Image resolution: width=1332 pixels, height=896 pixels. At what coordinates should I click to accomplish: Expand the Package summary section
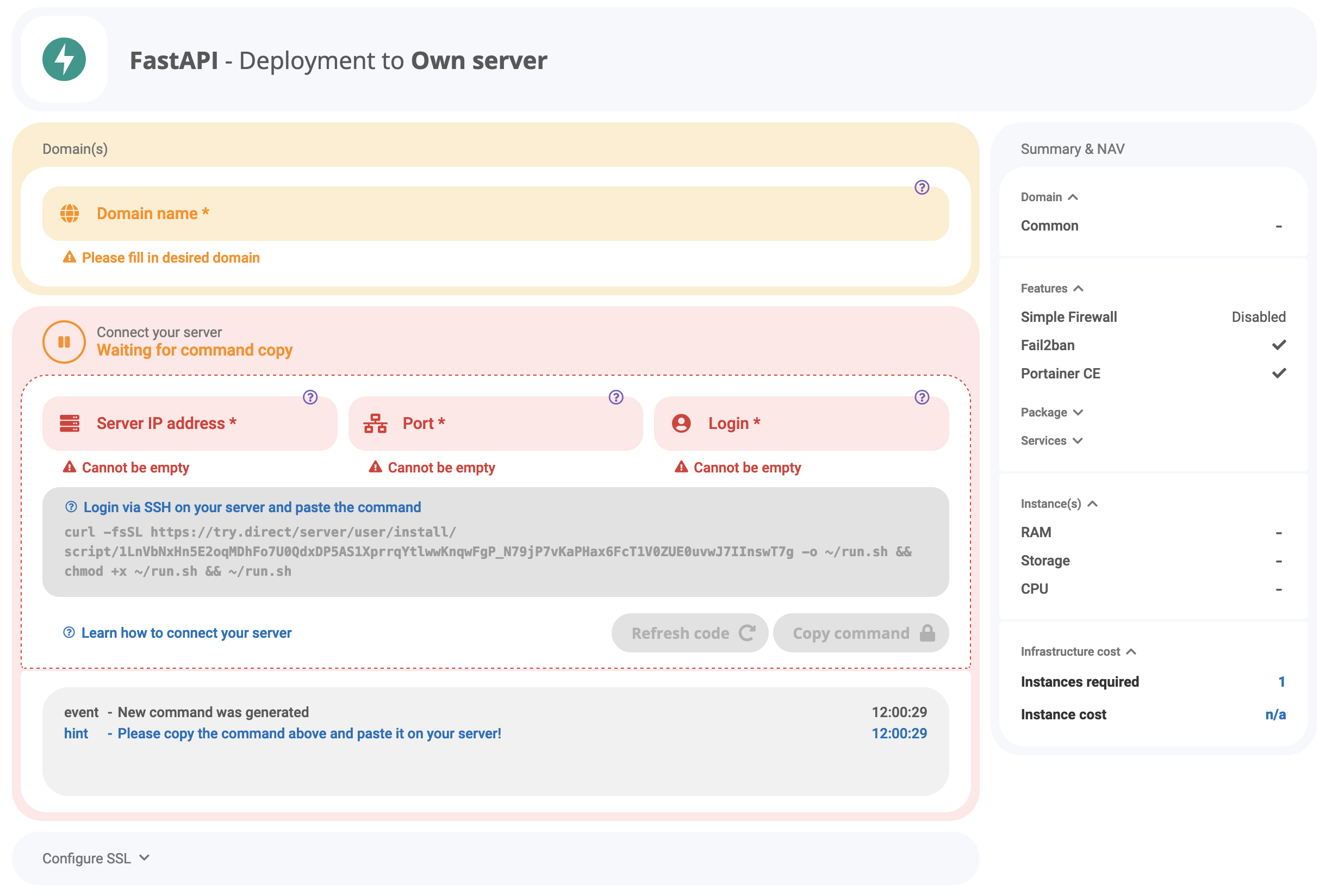click(x=1052, y=413)
